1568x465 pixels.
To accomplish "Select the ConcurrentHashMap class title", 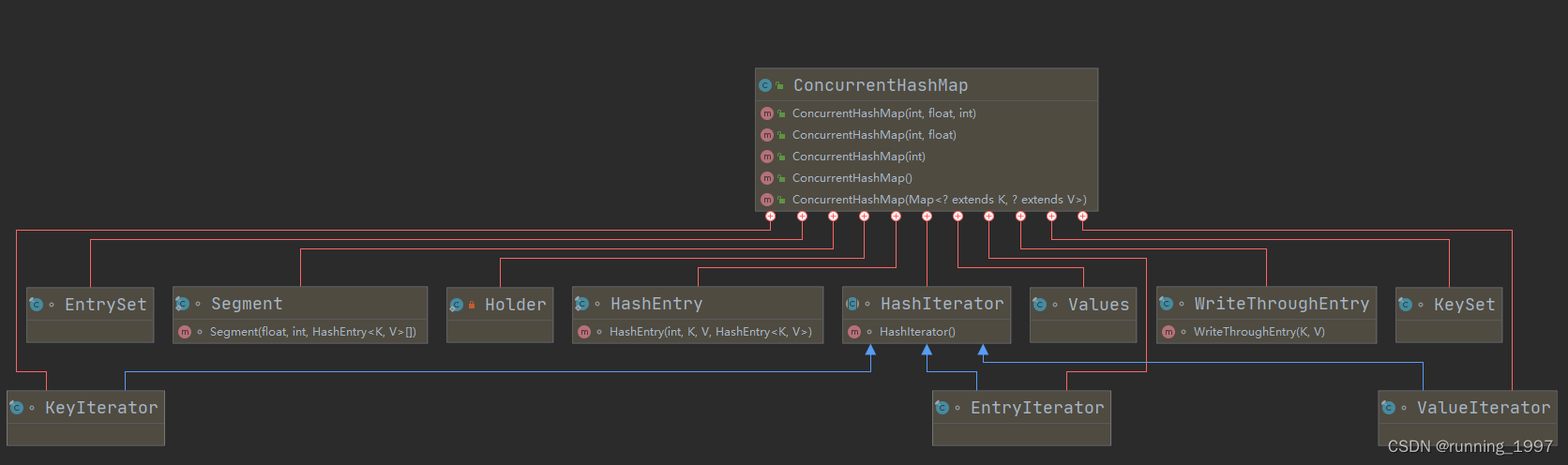I will point(881,85).
